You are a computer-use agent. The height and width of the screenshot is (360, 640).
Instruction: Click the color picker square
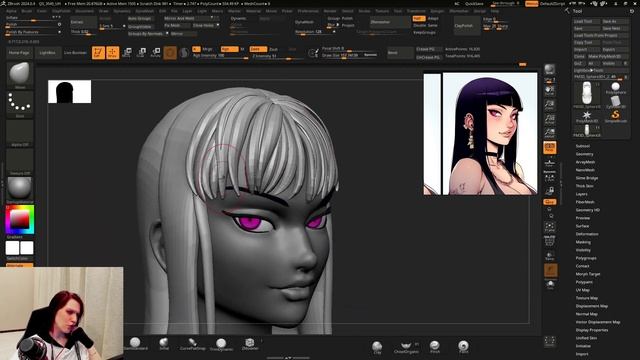[20, 220]
